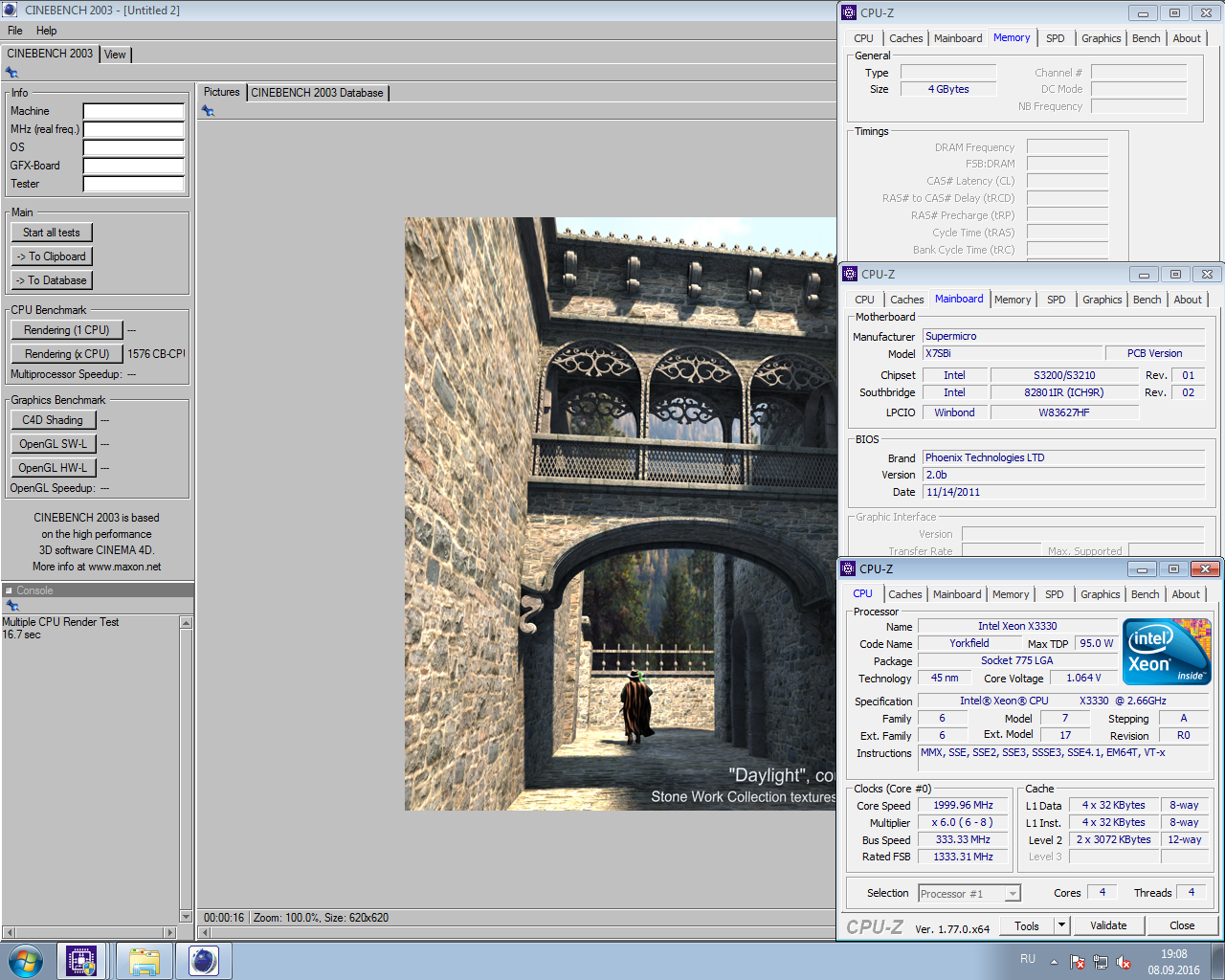Run the Rendering (1 CPU) benchmark

(x=67, y=330)
